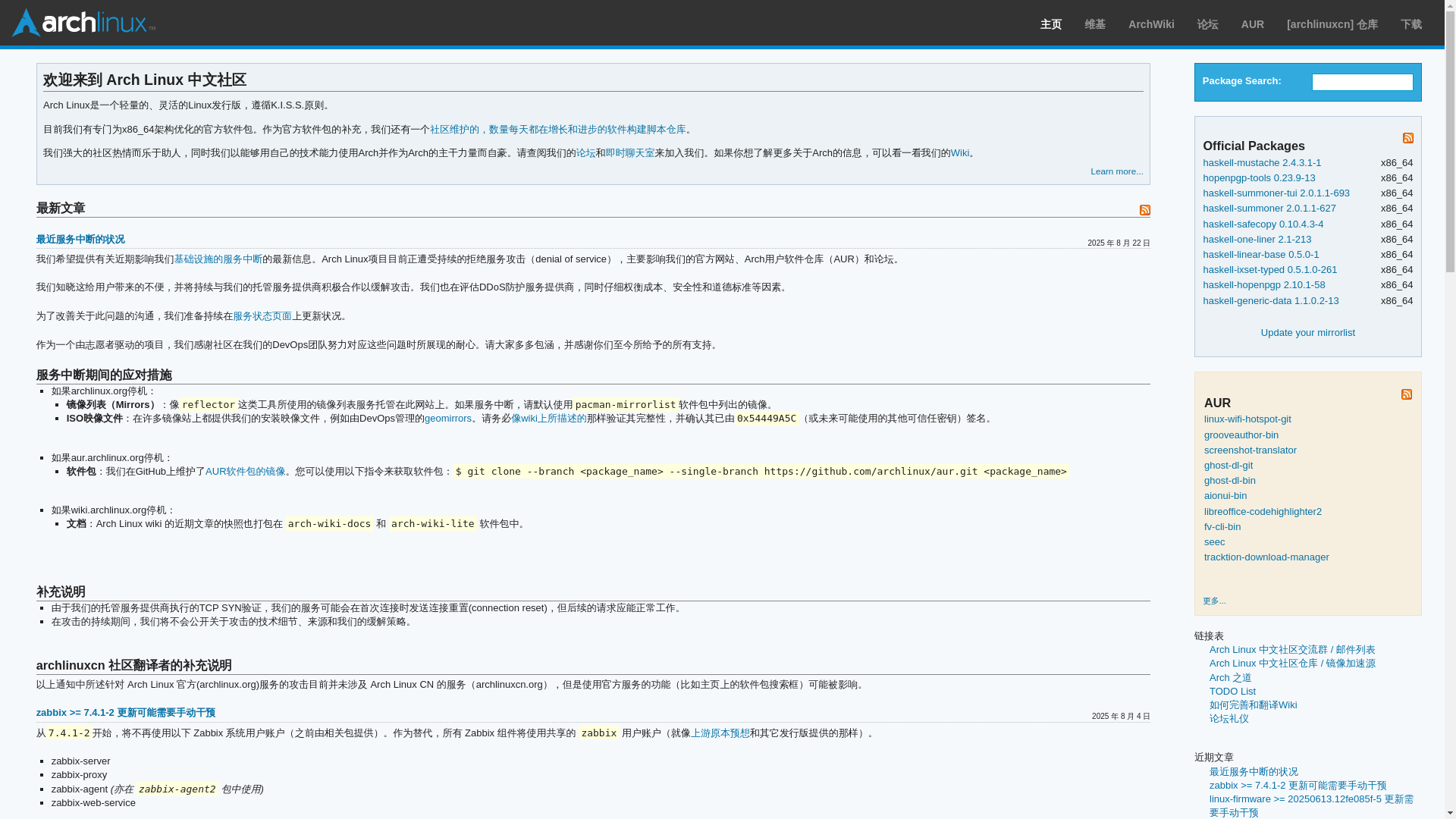Open AUR package seec

point(1214,542)
